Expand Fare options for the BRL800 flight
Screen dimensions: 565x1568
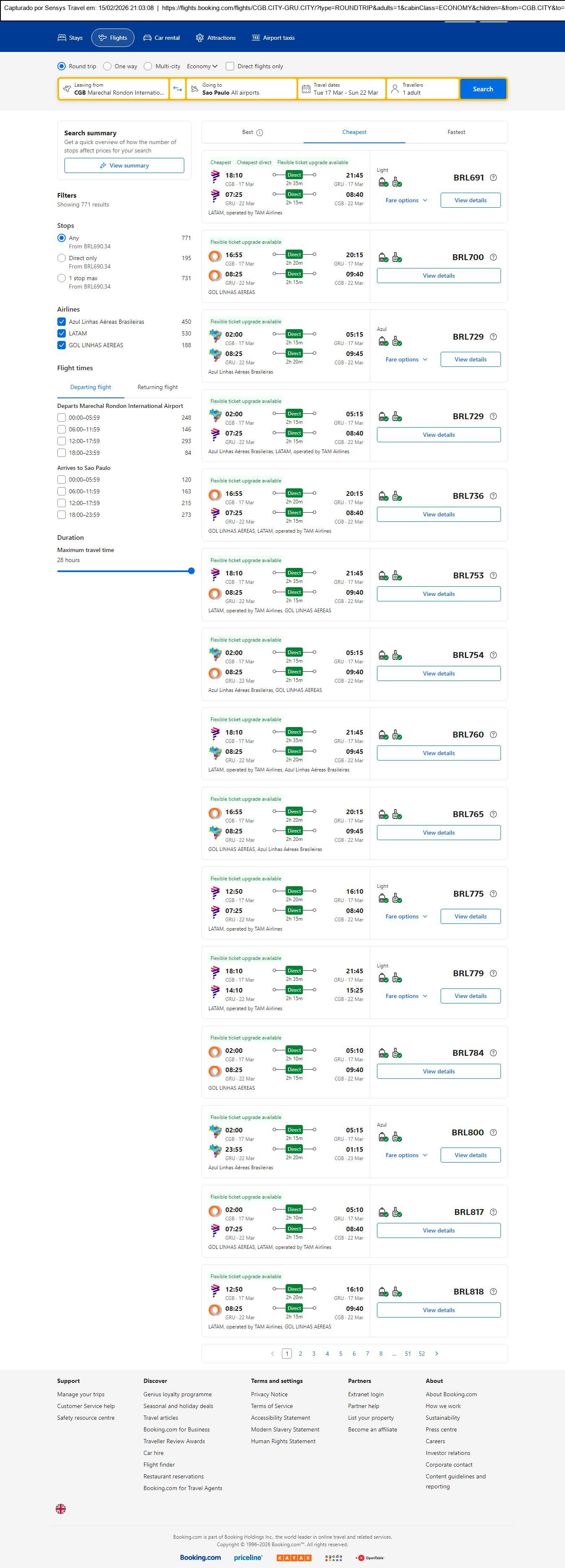point(406,1155)
